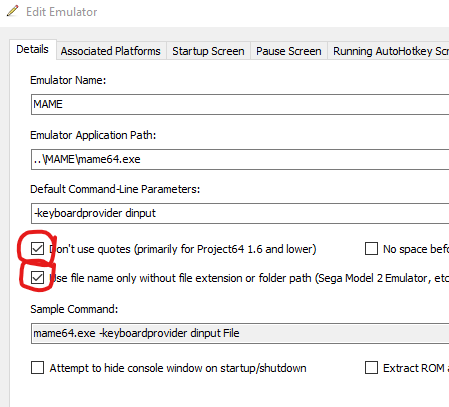Viewport: 449px width, 407px height.
Task: Switch to the Details tab
Action: [x=32, y=49]
